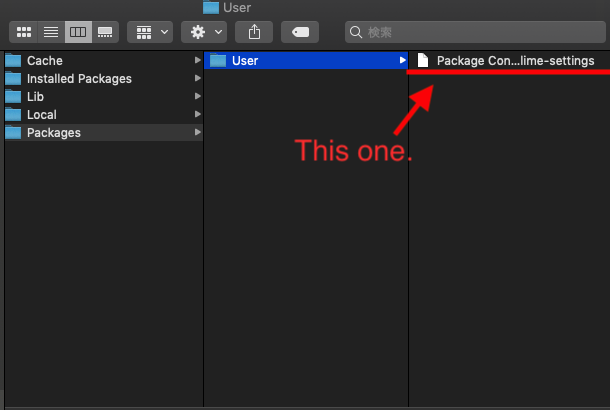The width and height of the screenshot is (610, 410).
Task: Click the Edit Tags button
Action: pyautogui.click(x=300, y=32)
